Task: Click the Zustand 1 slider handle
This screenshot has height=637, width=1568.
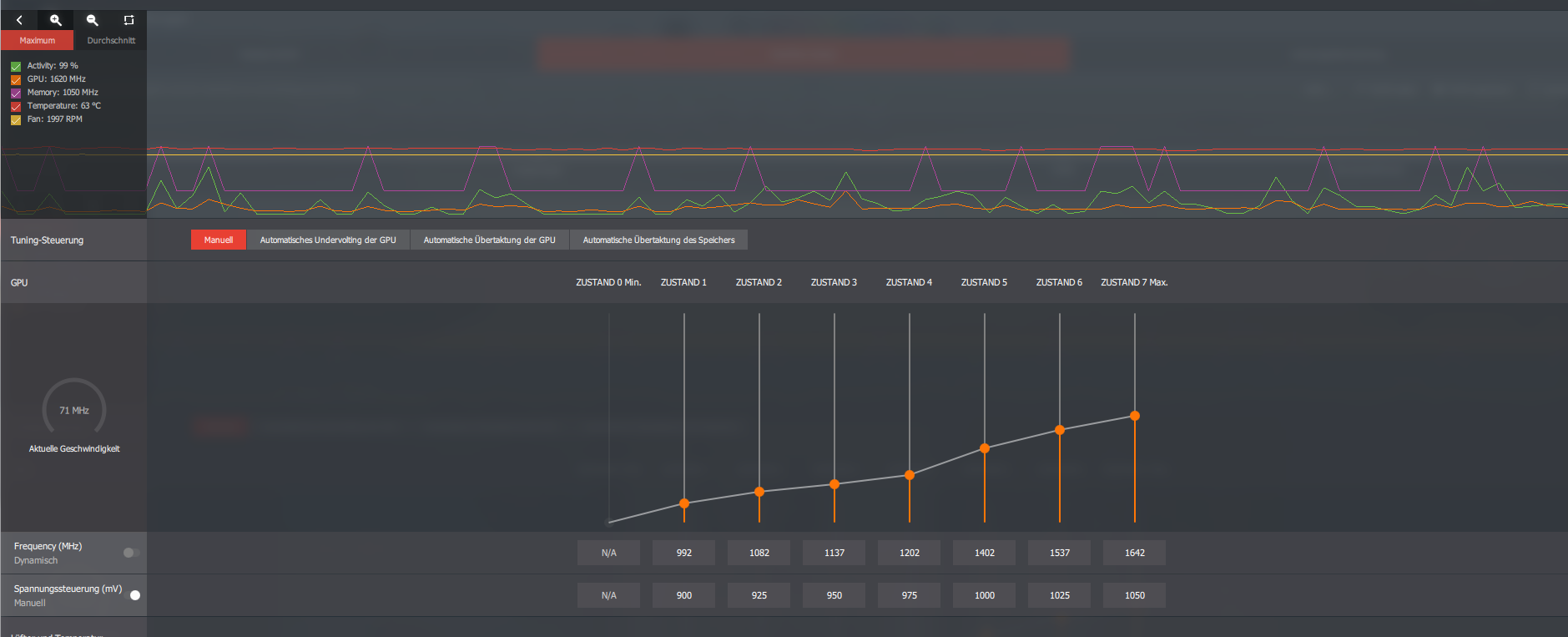Action: (x=684, y=503)
